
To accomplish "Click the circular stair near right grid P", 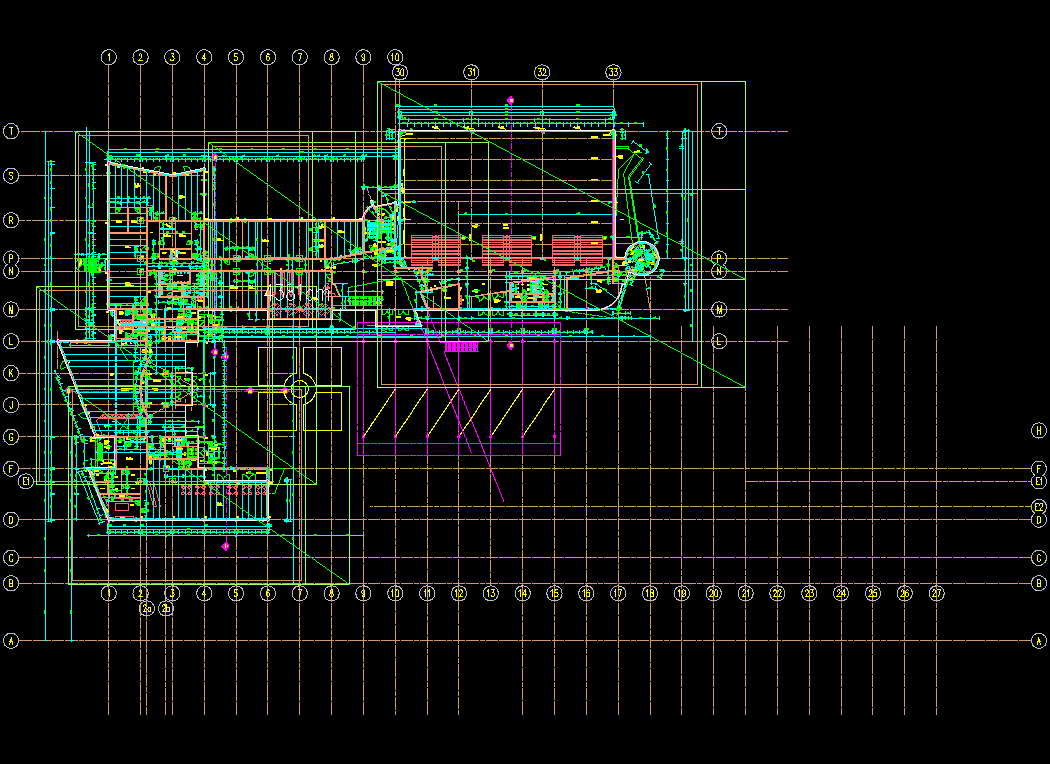I will (640, 257).
